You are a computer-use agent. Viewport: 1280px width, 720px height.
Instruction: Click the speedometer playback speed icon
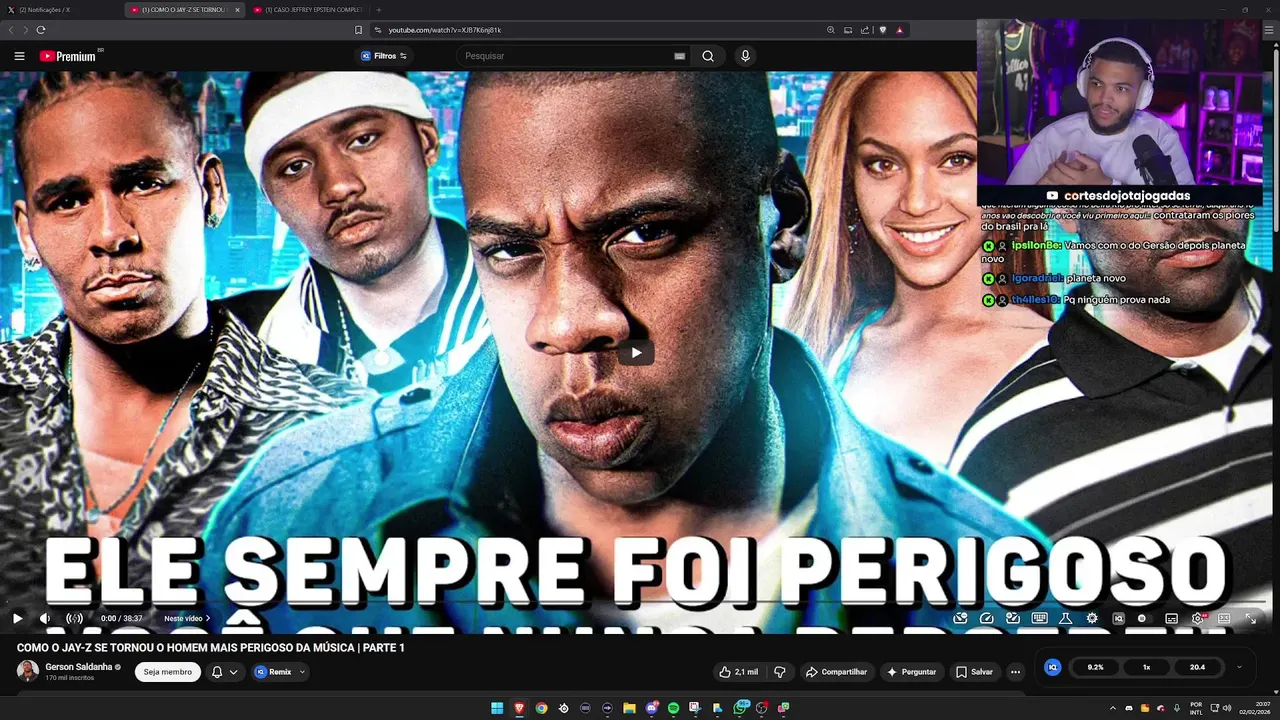point(987,618)
